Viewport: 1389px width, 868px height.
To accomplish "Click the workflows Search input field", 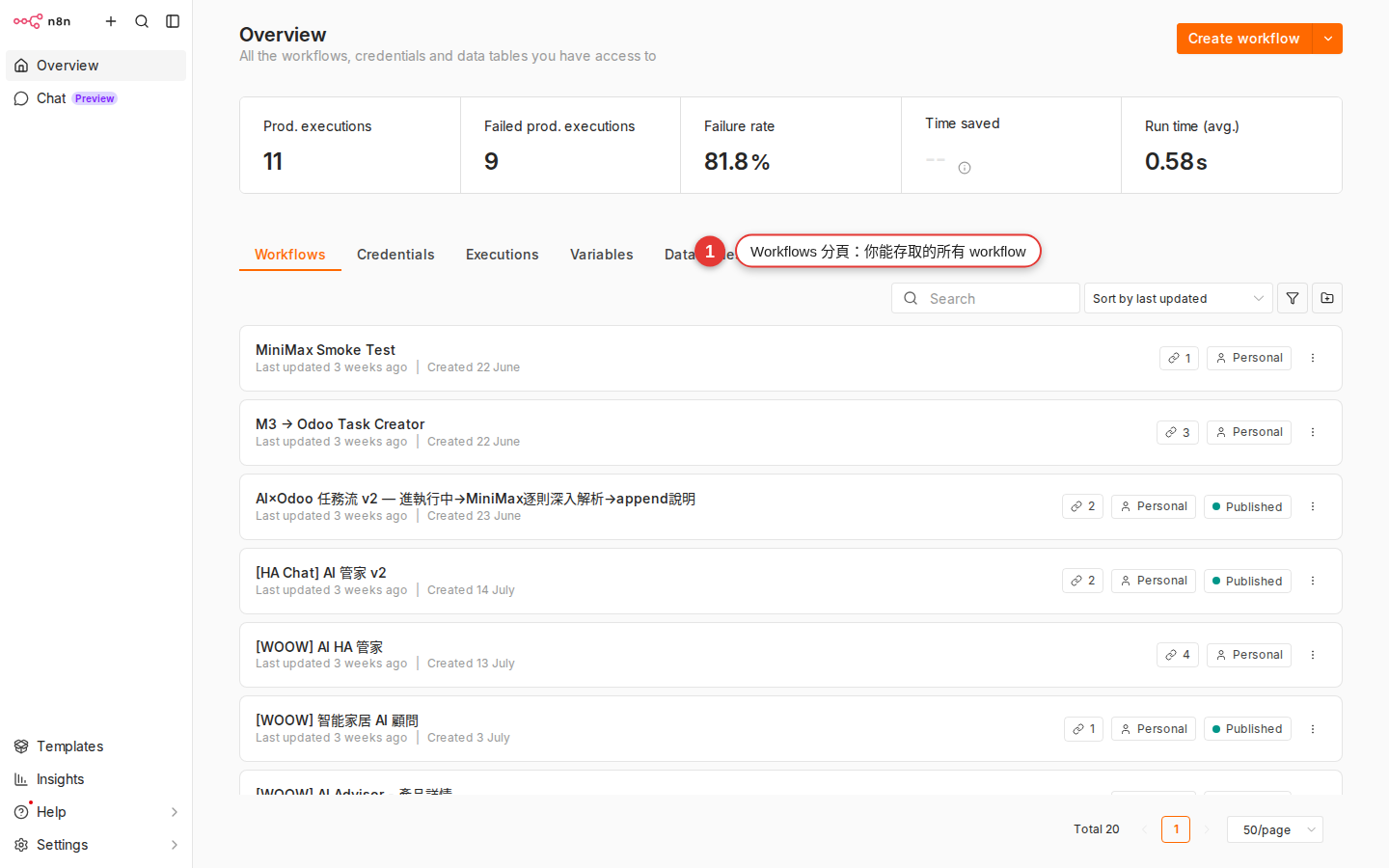I will 986,298.
